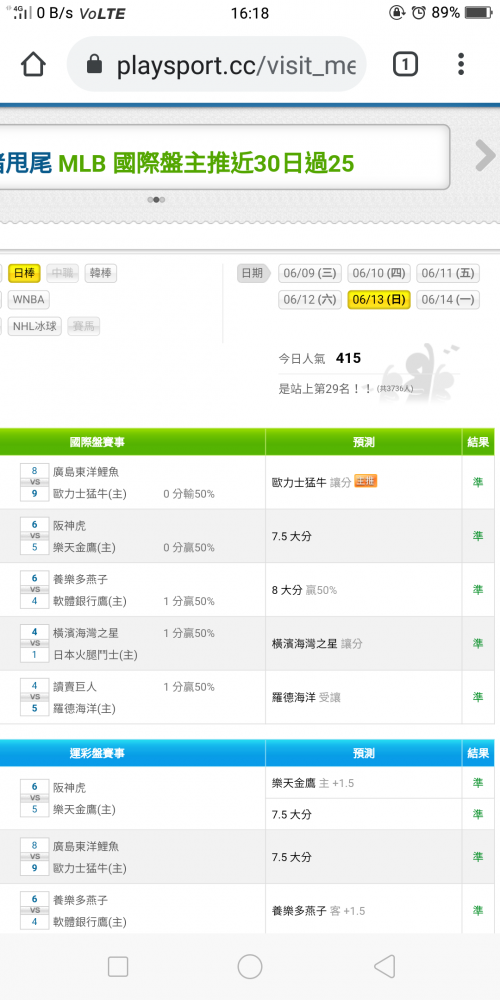Select the WNBA league filter

pyautogui.click(x=28, y=300)
